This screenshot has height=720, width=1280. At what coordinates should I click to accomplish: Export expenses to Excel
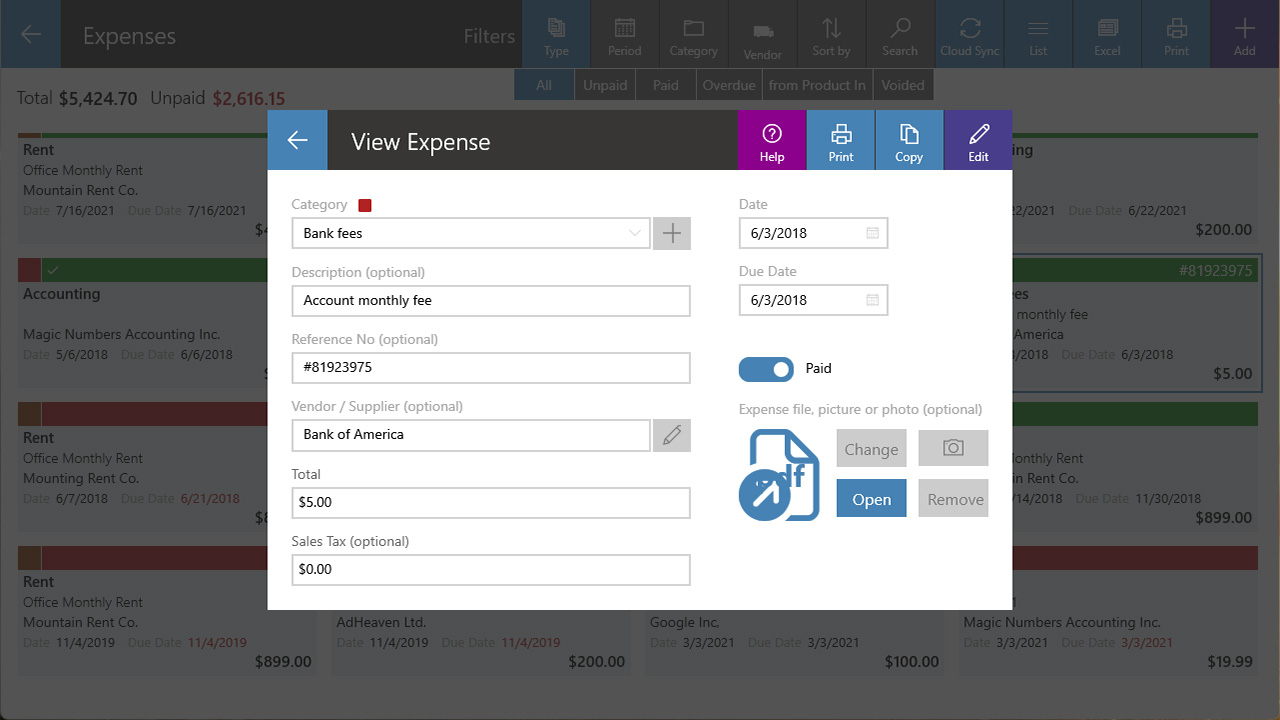click(1107, 34)
